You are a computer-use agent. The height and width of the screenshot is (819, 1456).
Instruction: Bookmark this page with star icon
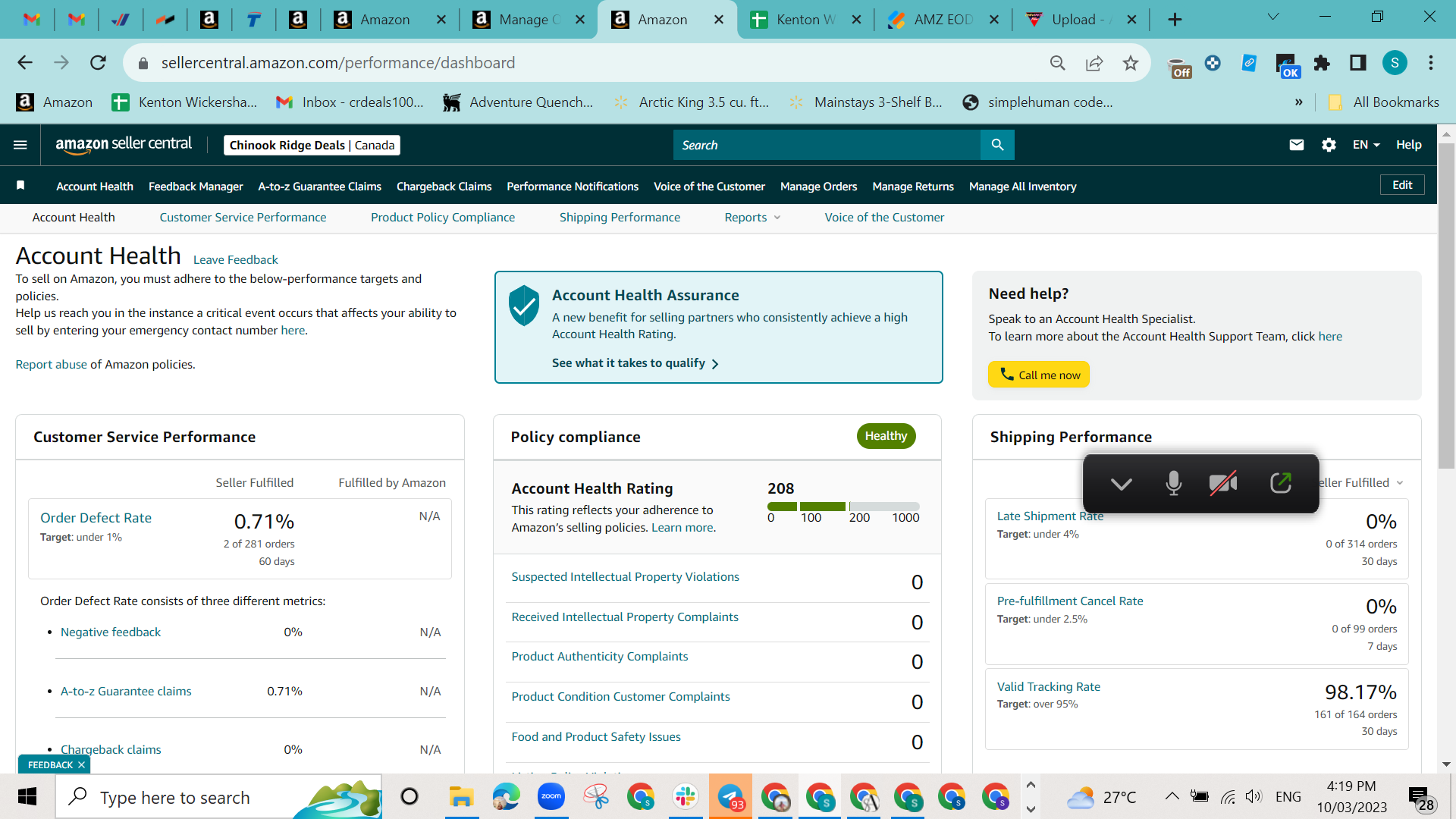coord(1131,63)
